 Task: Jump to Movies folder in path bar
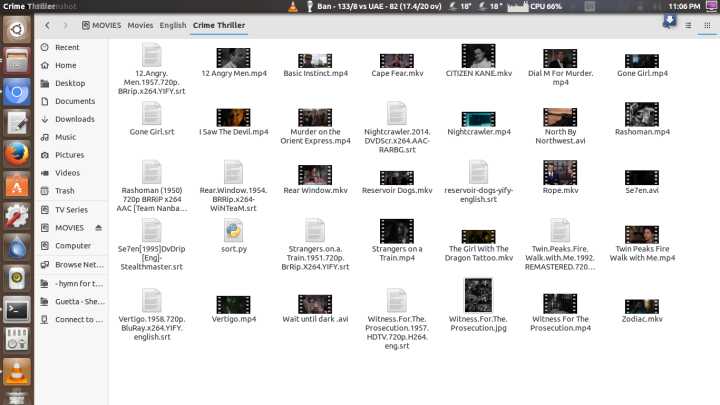point(140,25)
